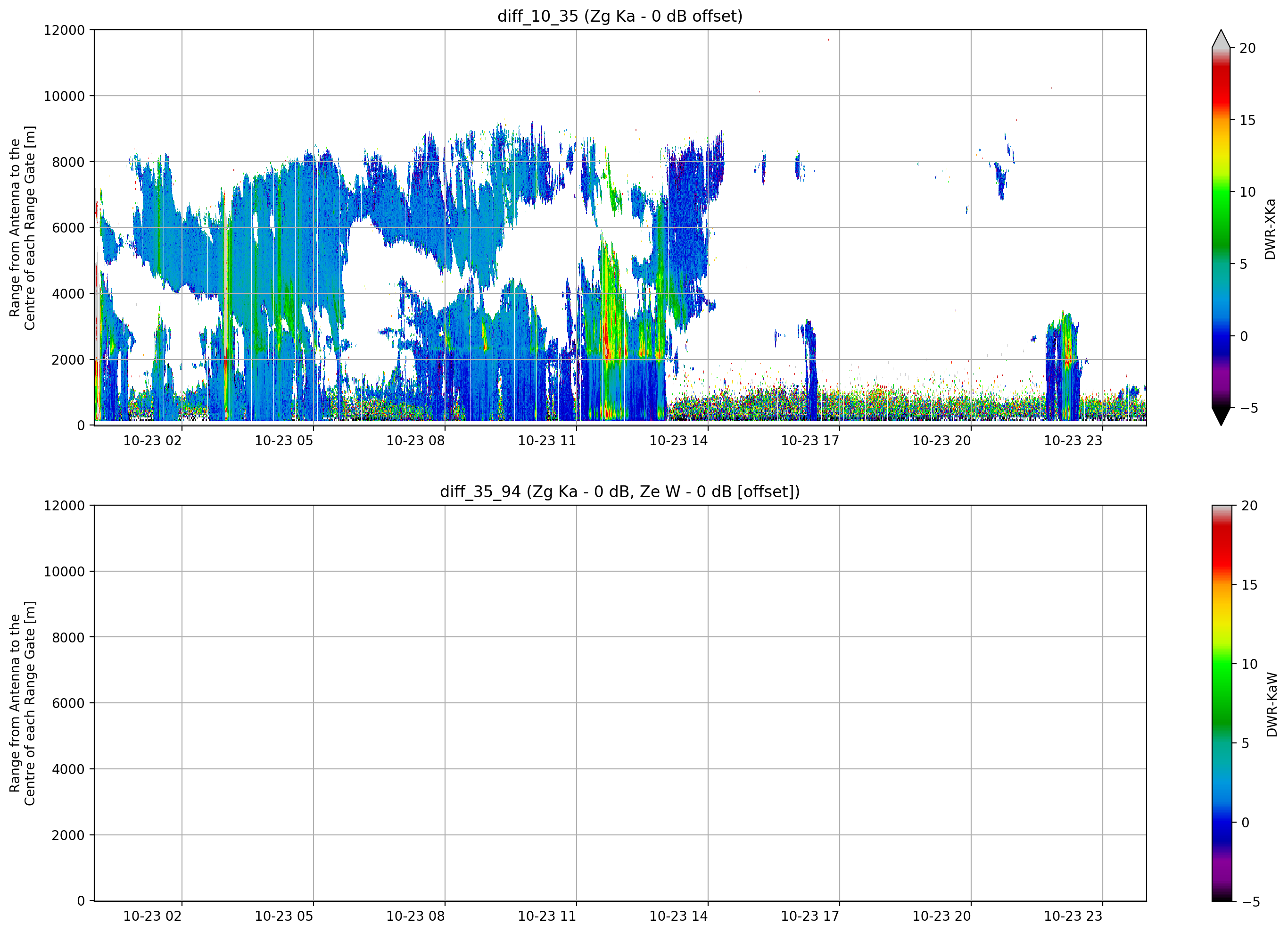Screen dimensions: 1288x933
Task: Click the "10-23 23" tick label under the diff_10_35 plot
Action: (x=1073, y=441)
